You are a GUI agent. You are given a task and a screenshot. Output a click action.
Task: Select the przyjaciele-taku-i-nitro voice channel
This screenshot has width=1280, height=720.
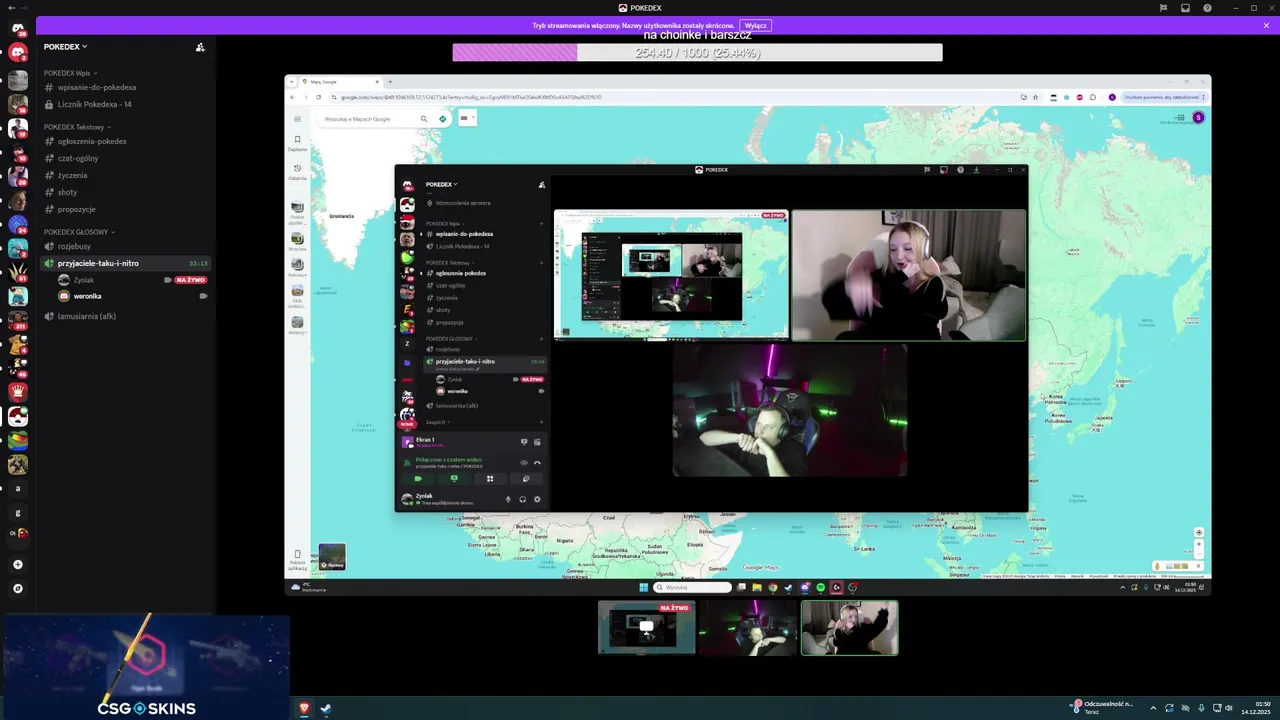pyautogui.click(x=125, y=263)
